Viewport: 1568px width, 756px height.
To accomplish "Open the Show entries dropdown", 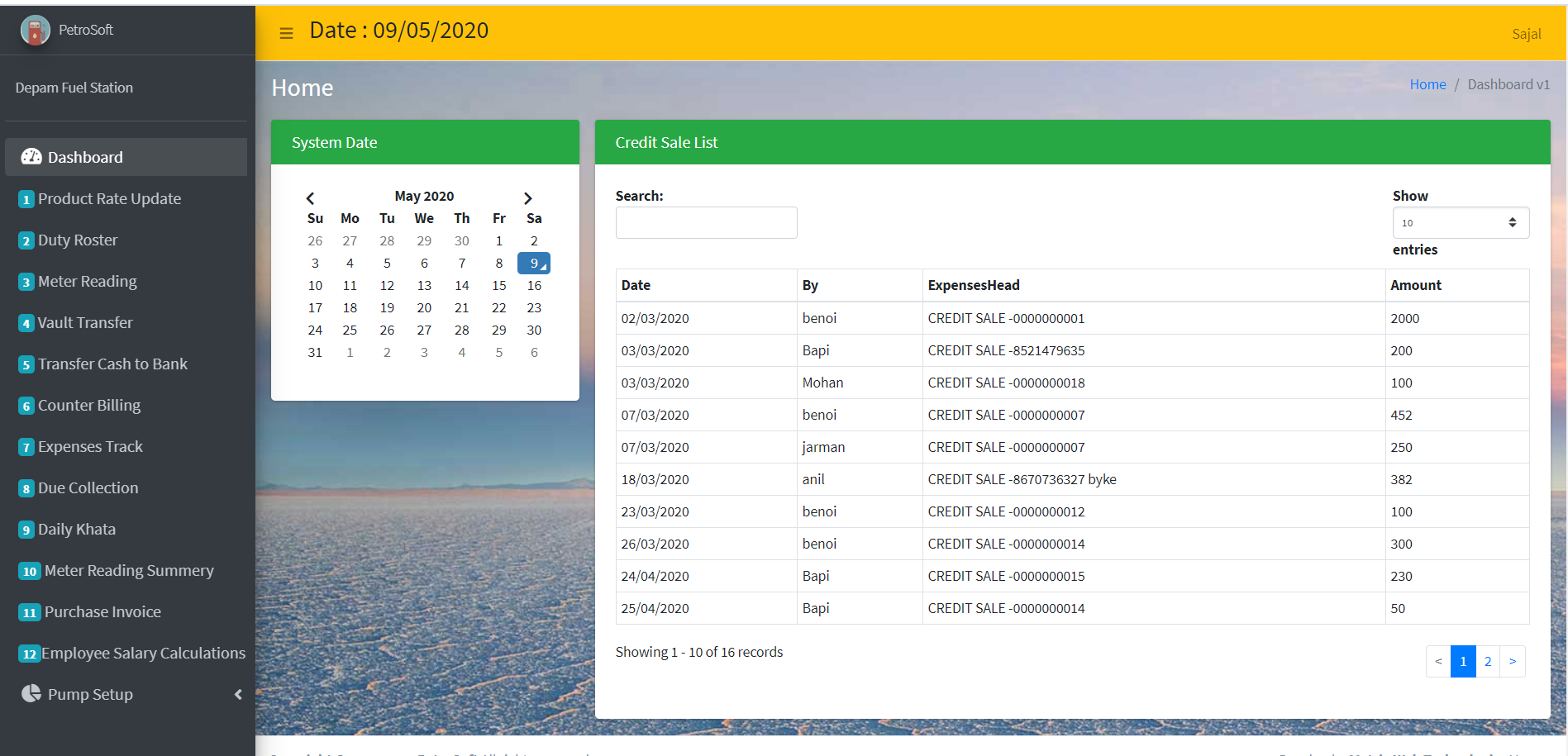I will (1460, 223).
